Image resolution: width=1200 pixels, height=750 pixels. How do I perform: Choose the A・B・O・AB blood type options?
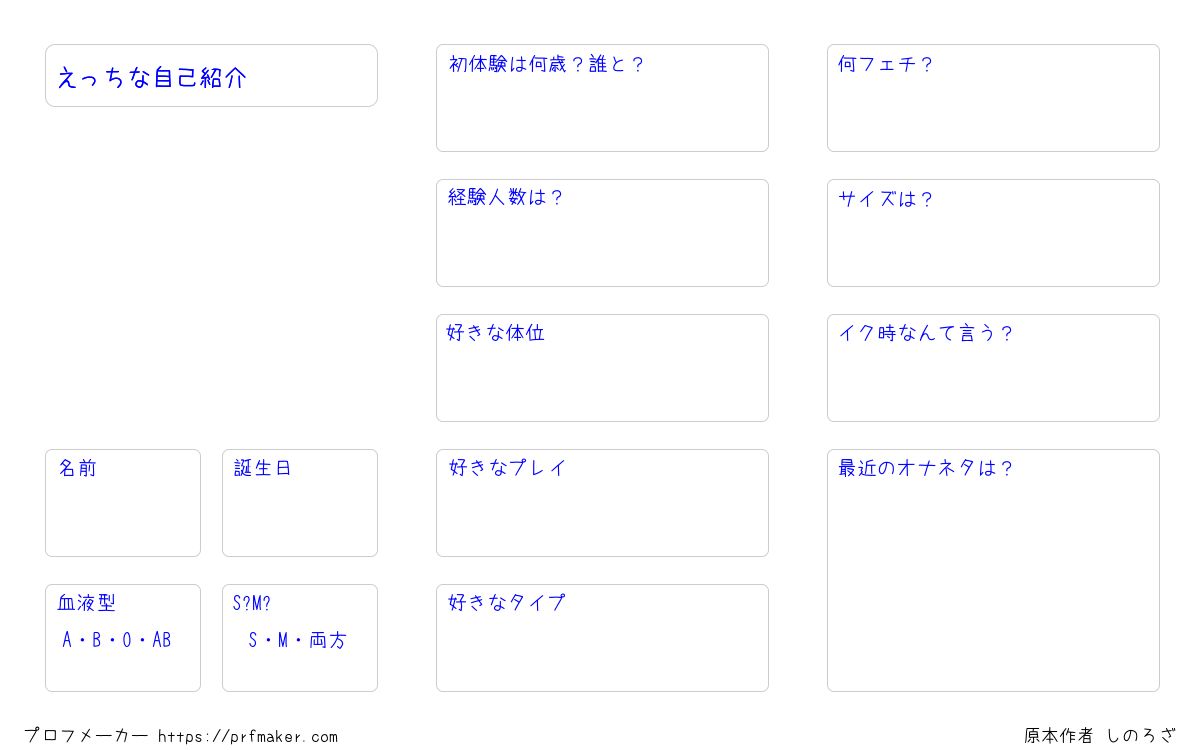click(117, 640)
